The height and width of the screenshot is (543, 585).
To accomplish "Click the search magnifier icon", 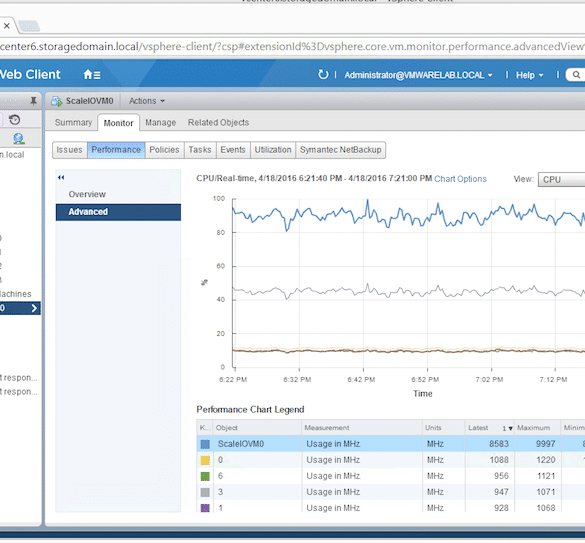I will click(576, 75).
